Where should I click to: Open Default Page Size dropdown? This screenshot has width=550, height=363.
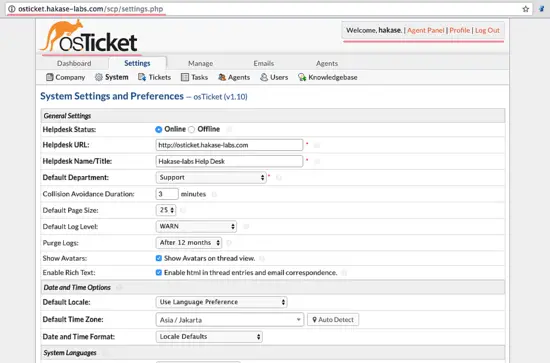click(x=166, y=210)
